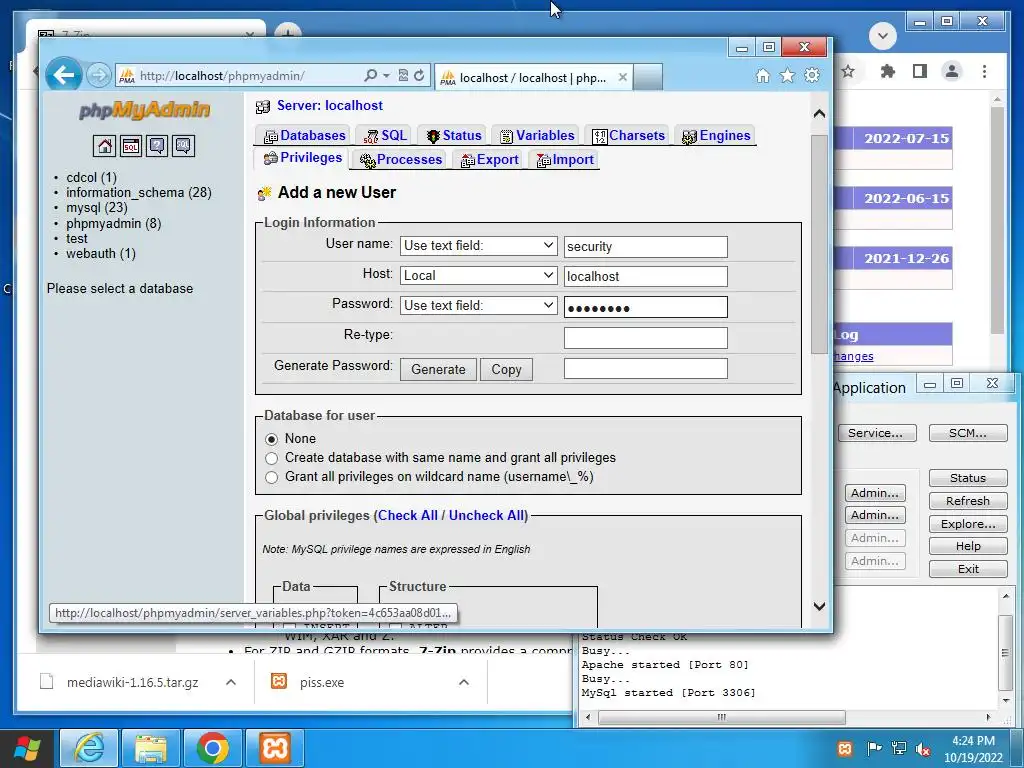
Task: Select mysql (23) database in sidebar
Action: (97, 208)
